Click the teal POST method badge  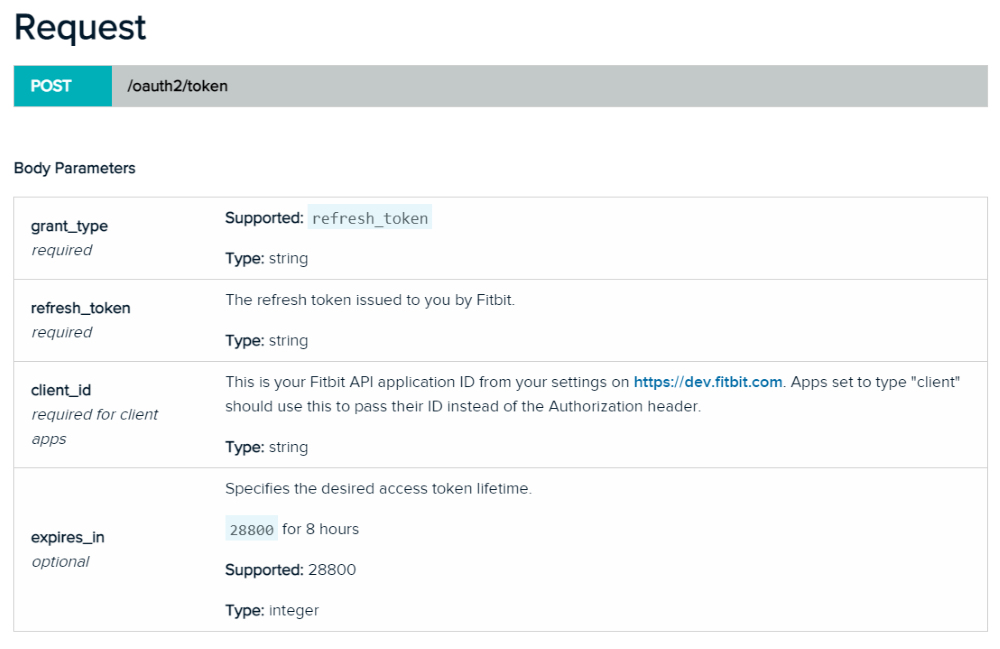coord(51,86)
